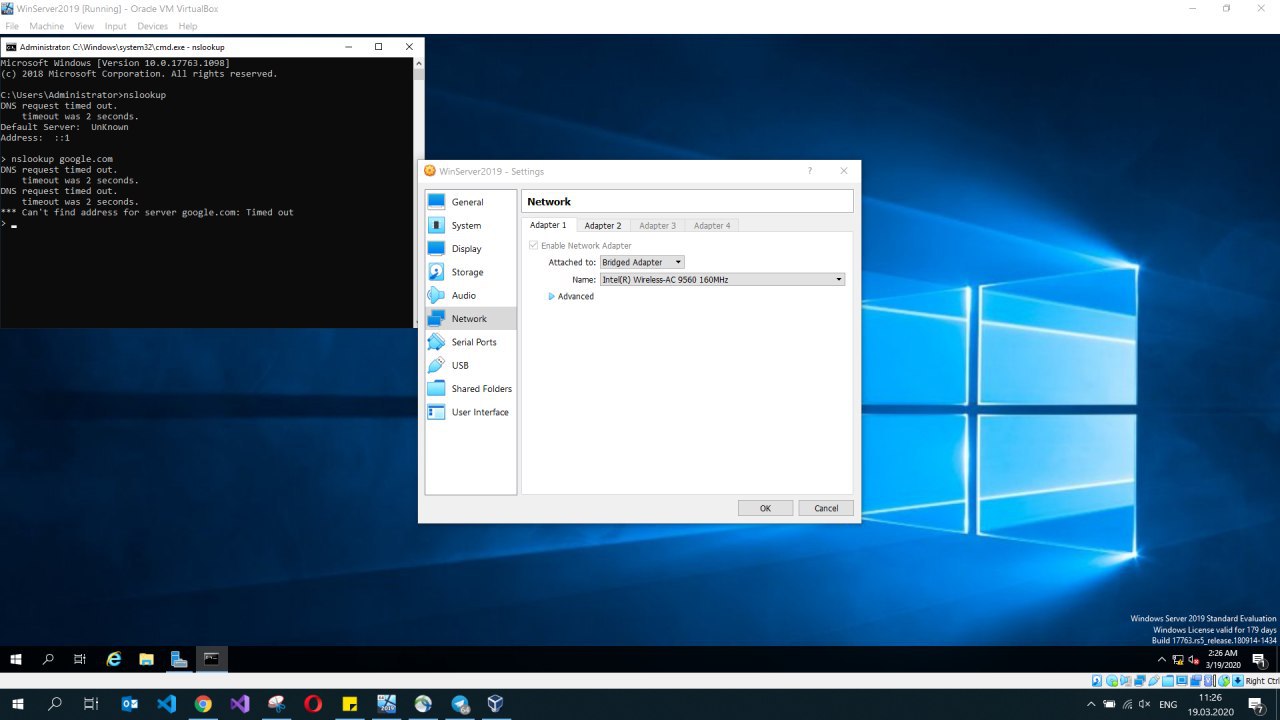Open the System settings category

pos(470,225)
